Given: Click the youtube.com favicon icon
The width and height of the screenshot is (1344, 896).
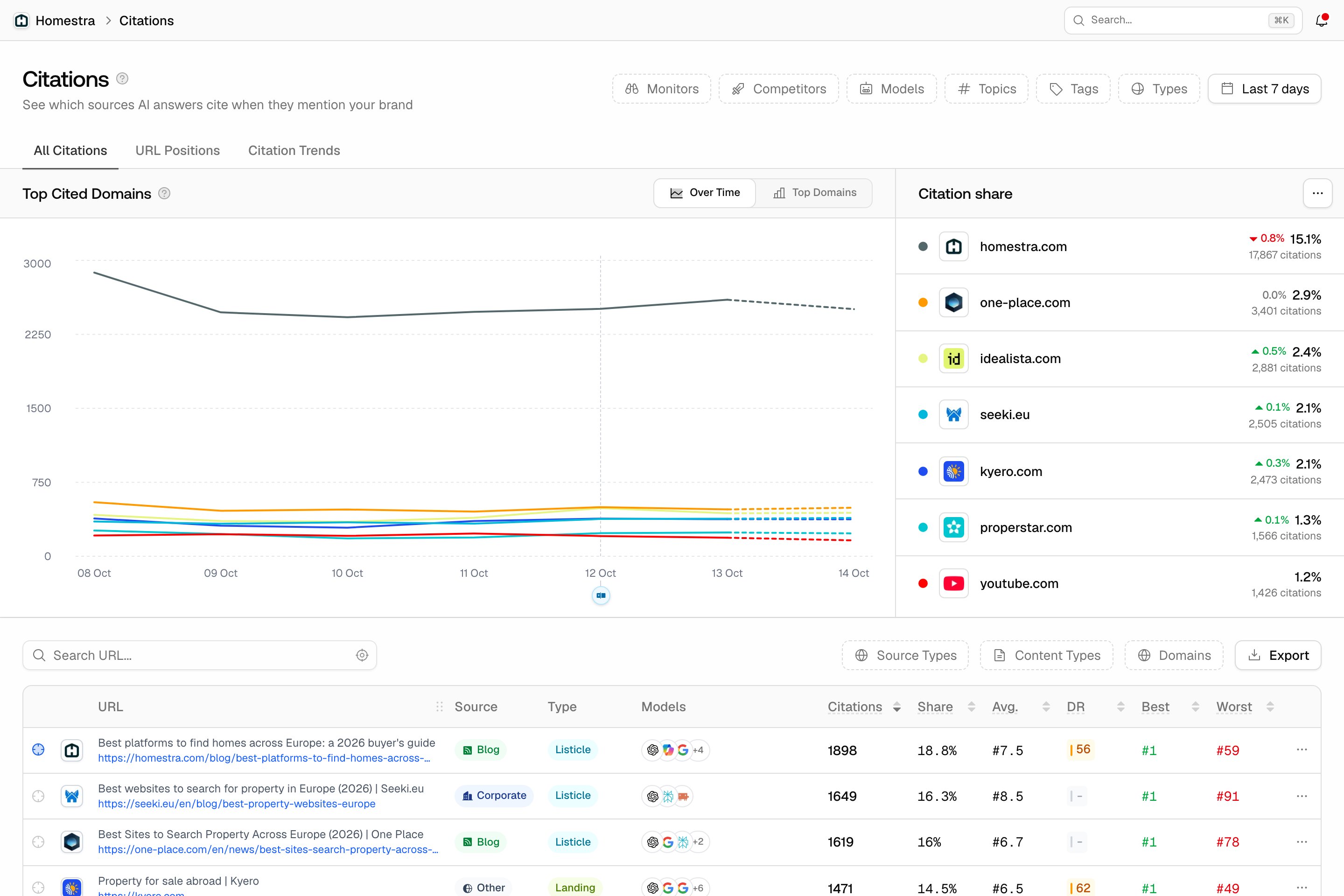Looking at the screenshot, I should click(x=954, y=583).
